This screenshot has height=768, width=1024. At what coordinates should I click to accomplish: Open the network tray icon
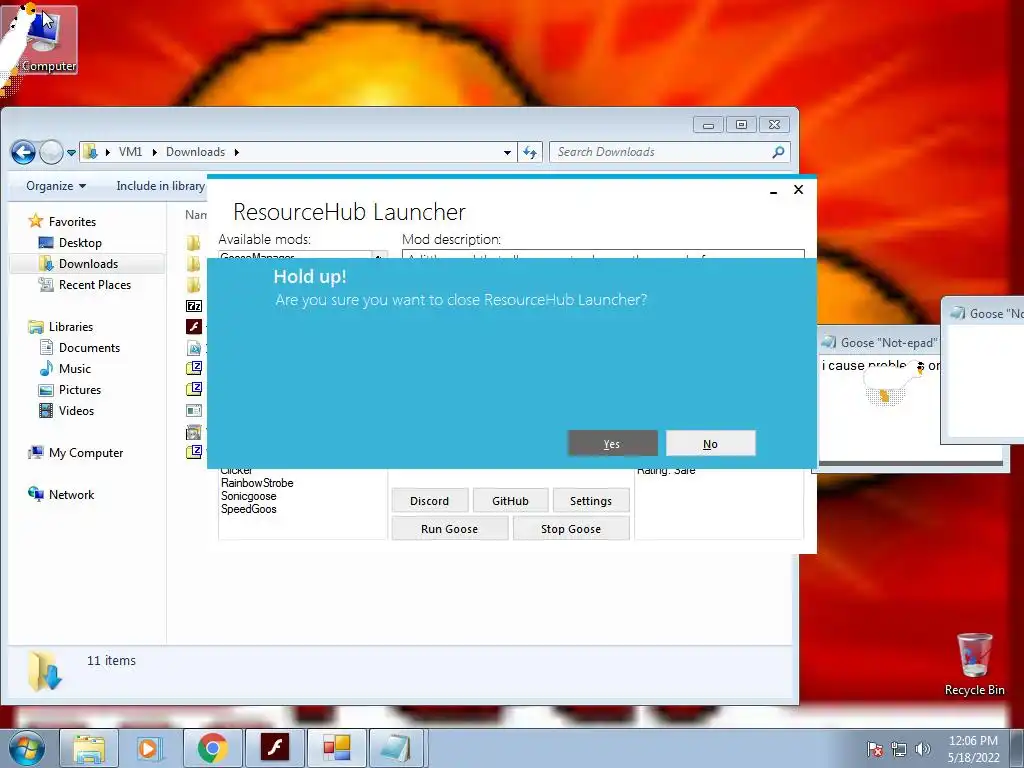pyautogui.click(x=899, y=749)
